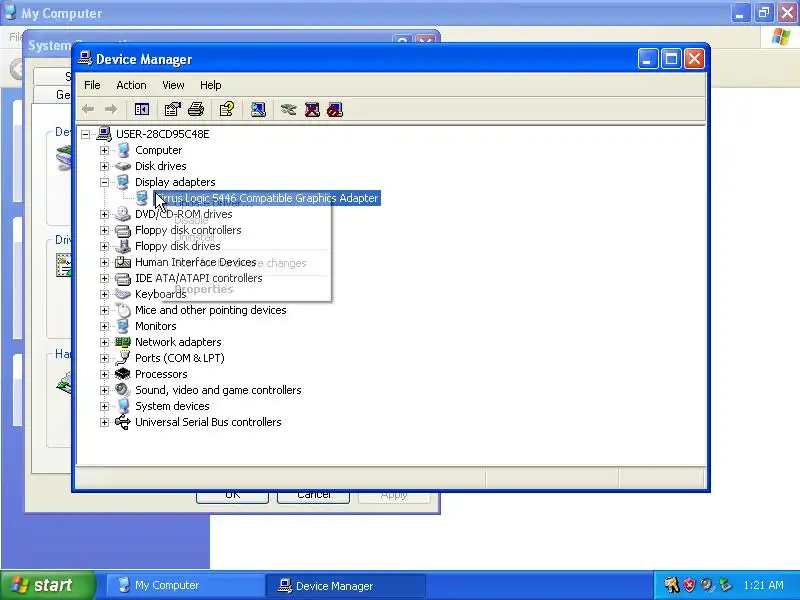Collapse the Display adapters node

[105, 182]
